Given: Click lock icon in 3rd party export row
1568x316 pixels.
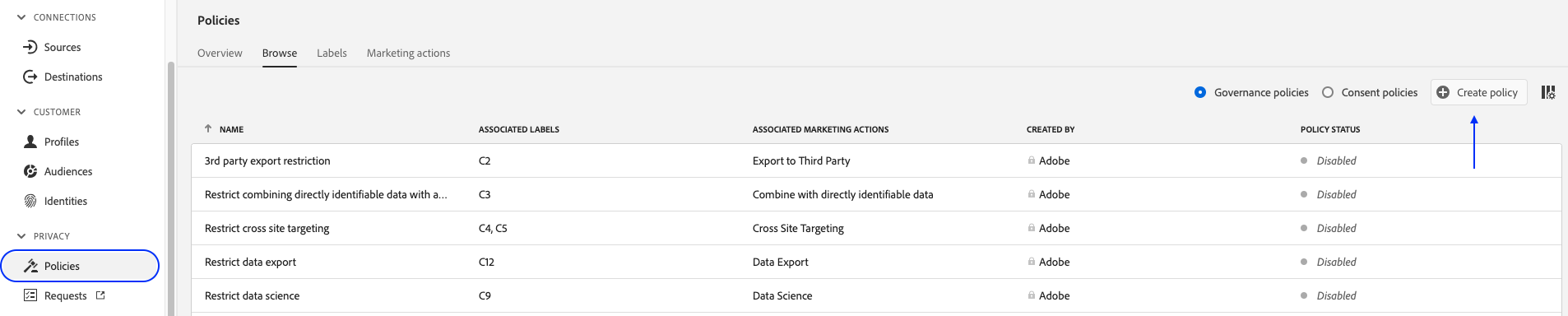Looking at the screenshot, I should coord(1032,160).
